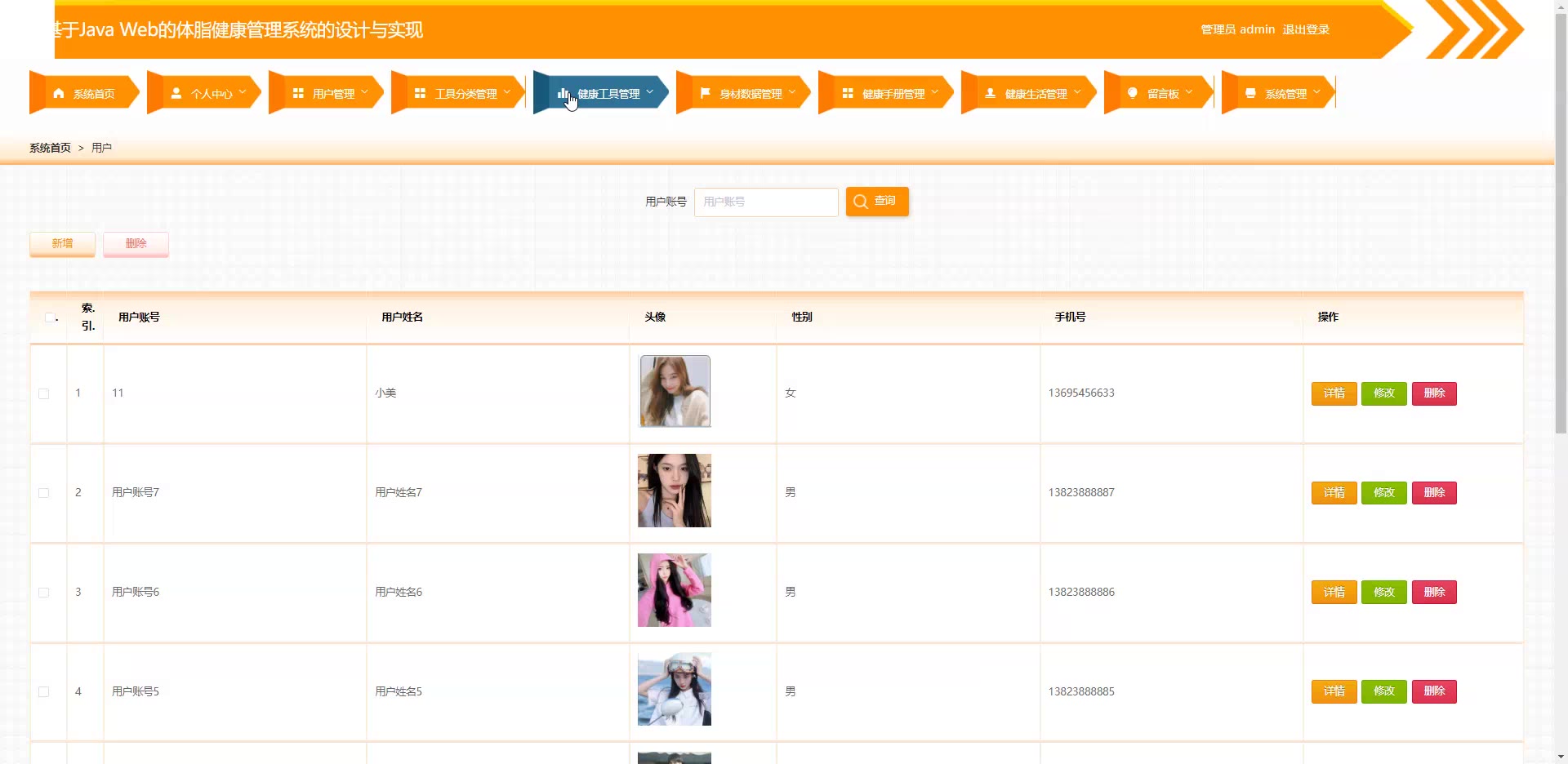Check the row checkbox for user 小美
The width and height of the screenshot is (1568, 764).
pos(44,393)
